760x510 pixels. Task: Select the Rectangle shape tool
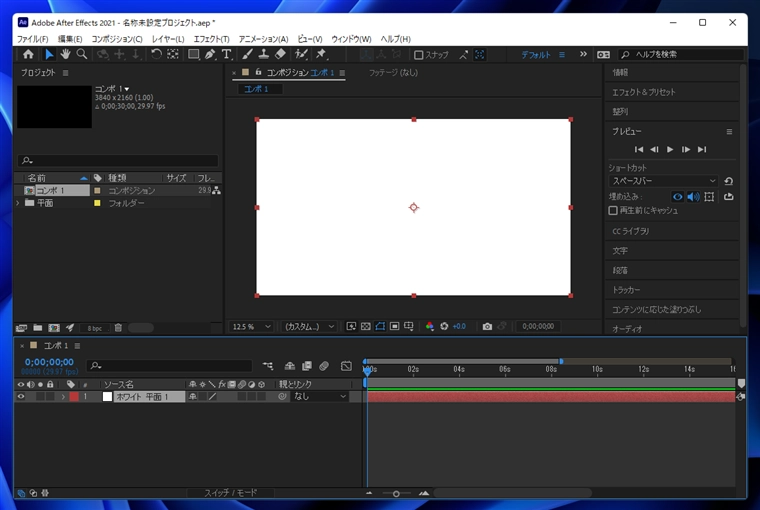(x=193, y=54)
